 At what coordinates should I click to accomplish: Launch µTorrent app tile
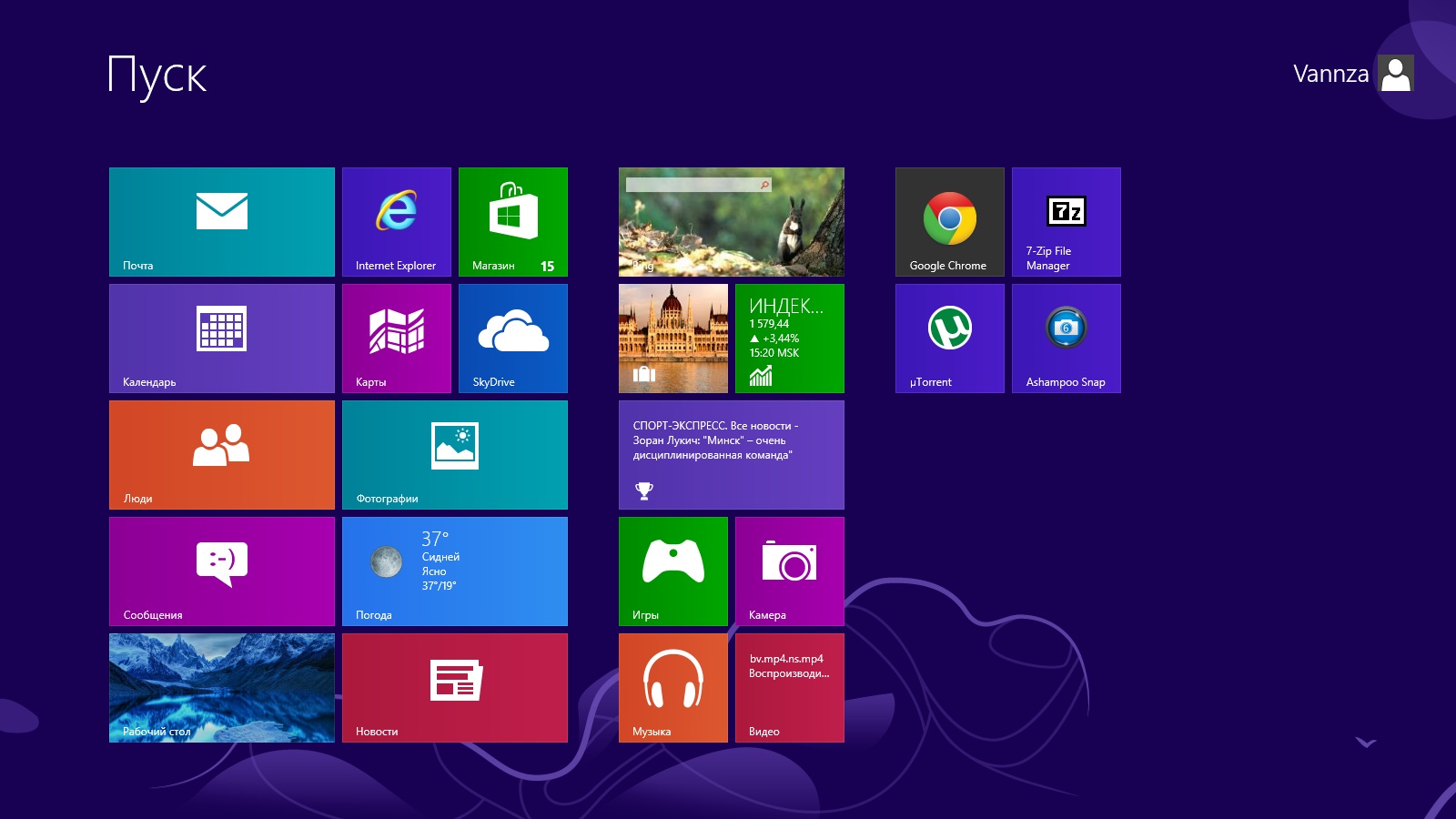coord(949,338)
